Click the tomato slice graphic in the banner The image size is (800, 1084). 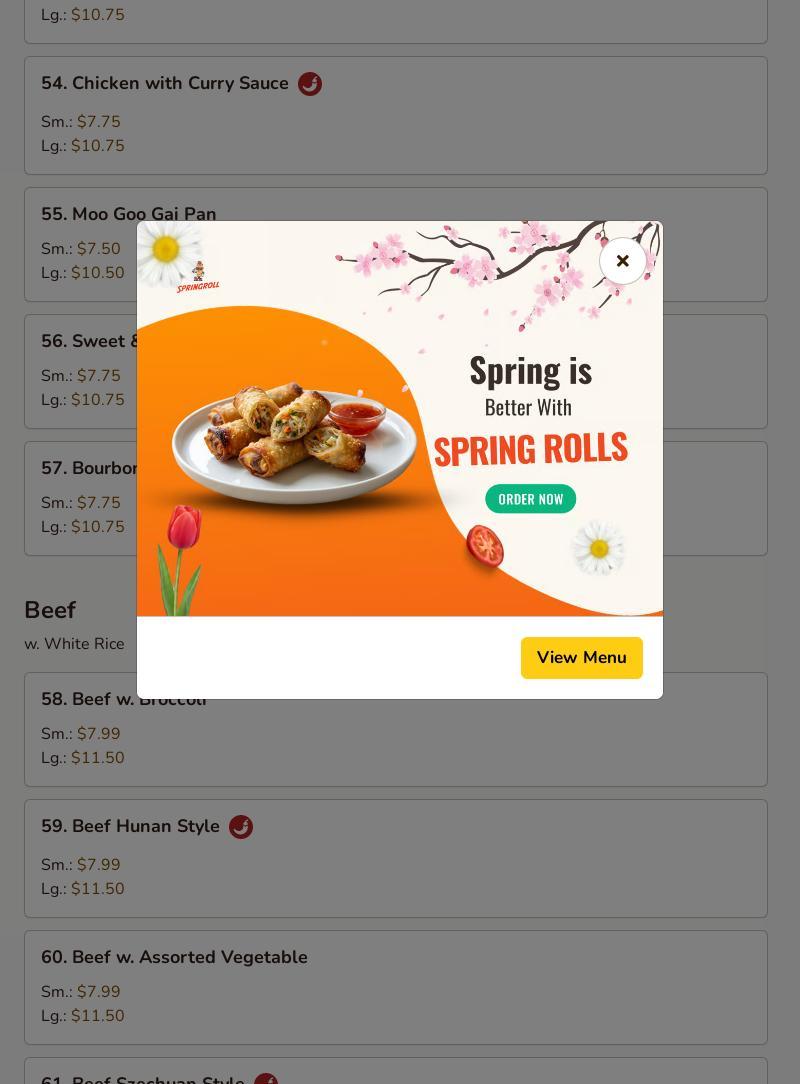(485, 546)
